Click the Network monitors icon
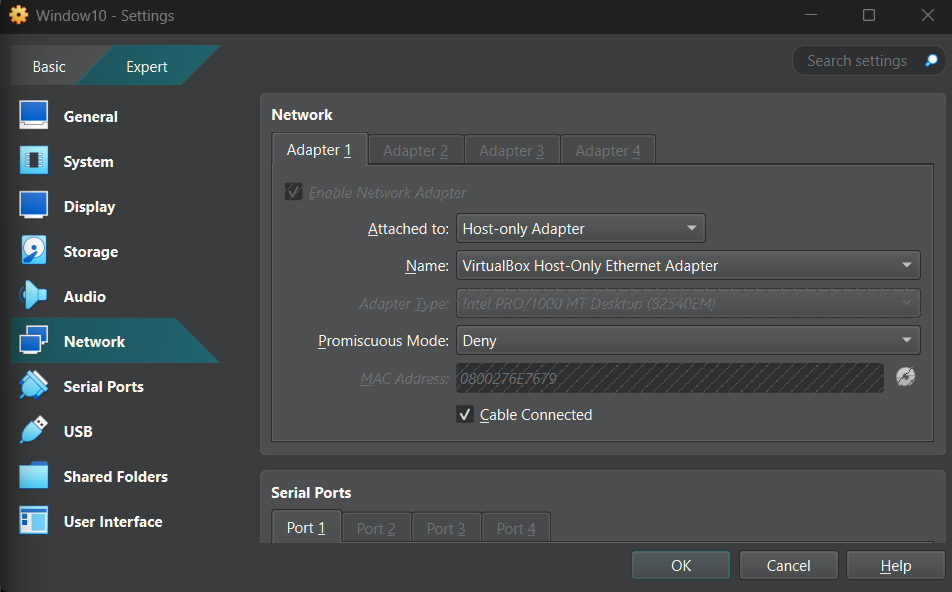The width and height of the screenshot is (952, 592). pyautogui.click(x=33, y=340)
